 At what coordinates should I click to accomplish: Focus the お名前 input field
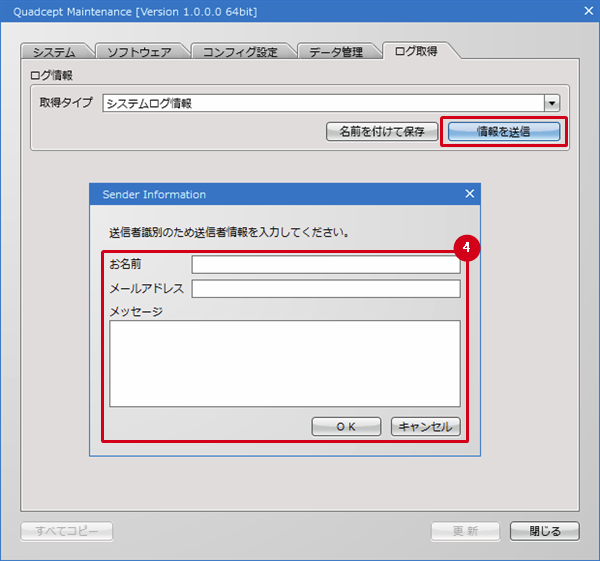click(x=325, y=265)
